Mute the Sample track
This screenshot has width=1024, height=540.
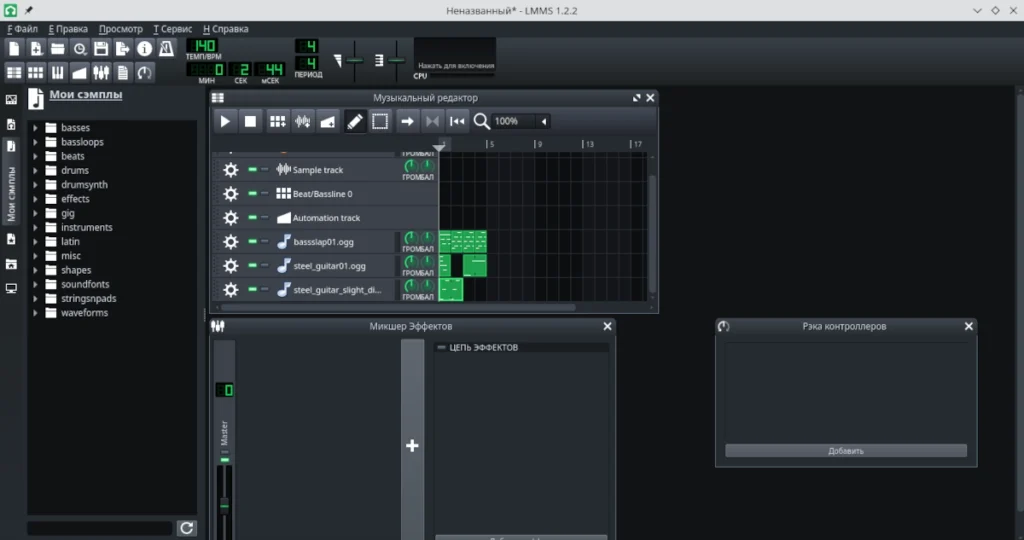coord(252,170)
